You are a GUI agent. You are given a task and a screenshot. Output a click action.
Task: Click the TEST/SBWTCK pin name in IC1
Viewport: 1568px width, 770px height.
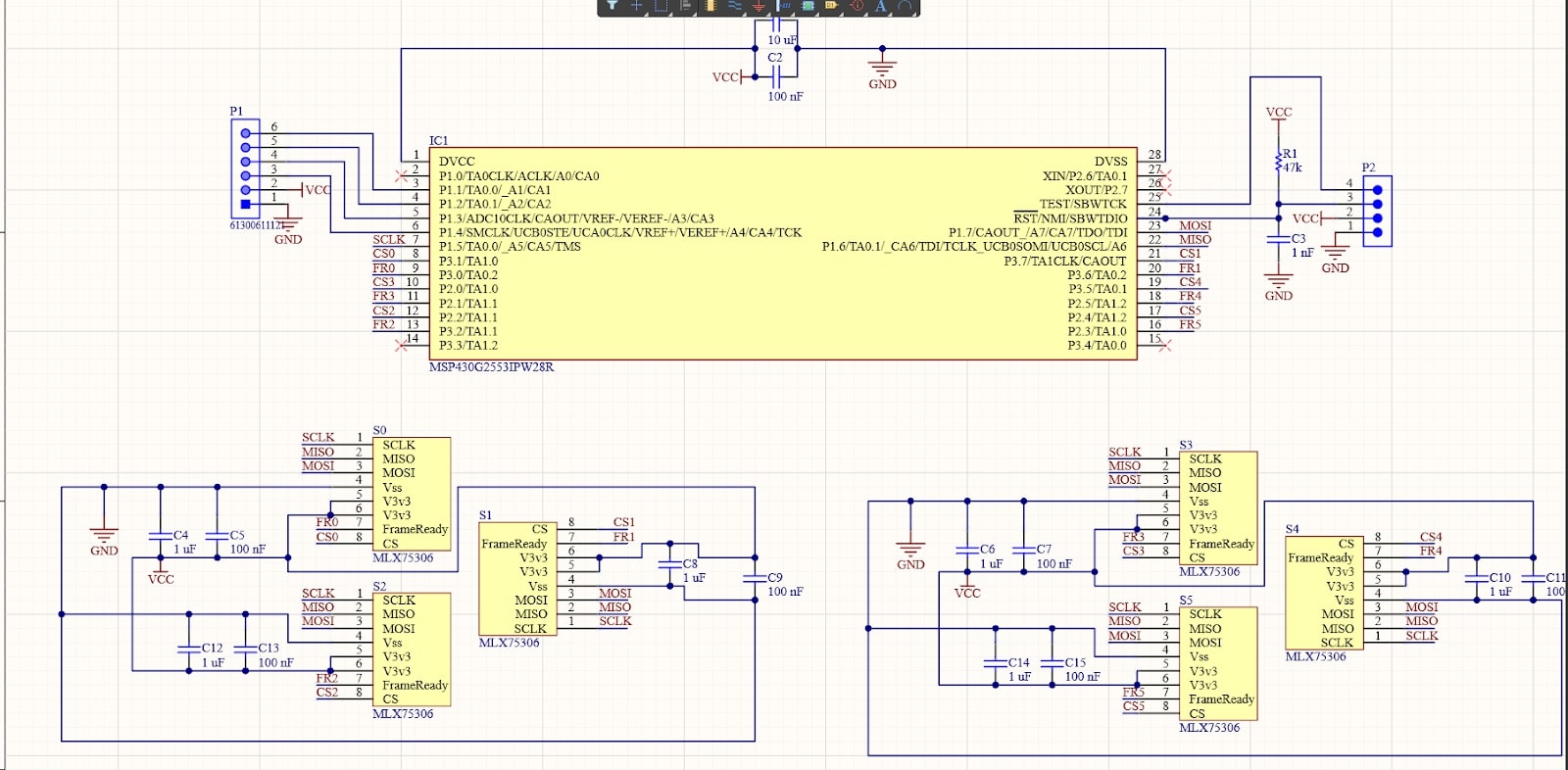(x=1083, y=204)
